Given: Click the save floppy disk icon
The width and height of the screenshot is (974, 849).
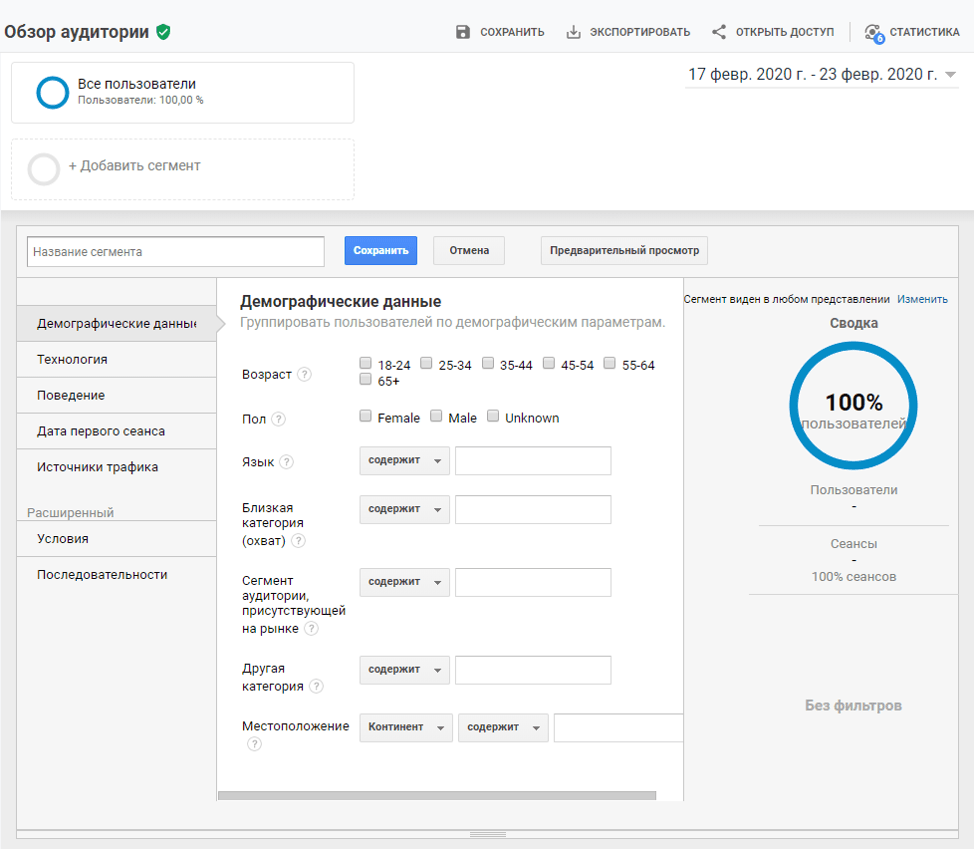Looking at the screenshot, I should coord(463,32).
